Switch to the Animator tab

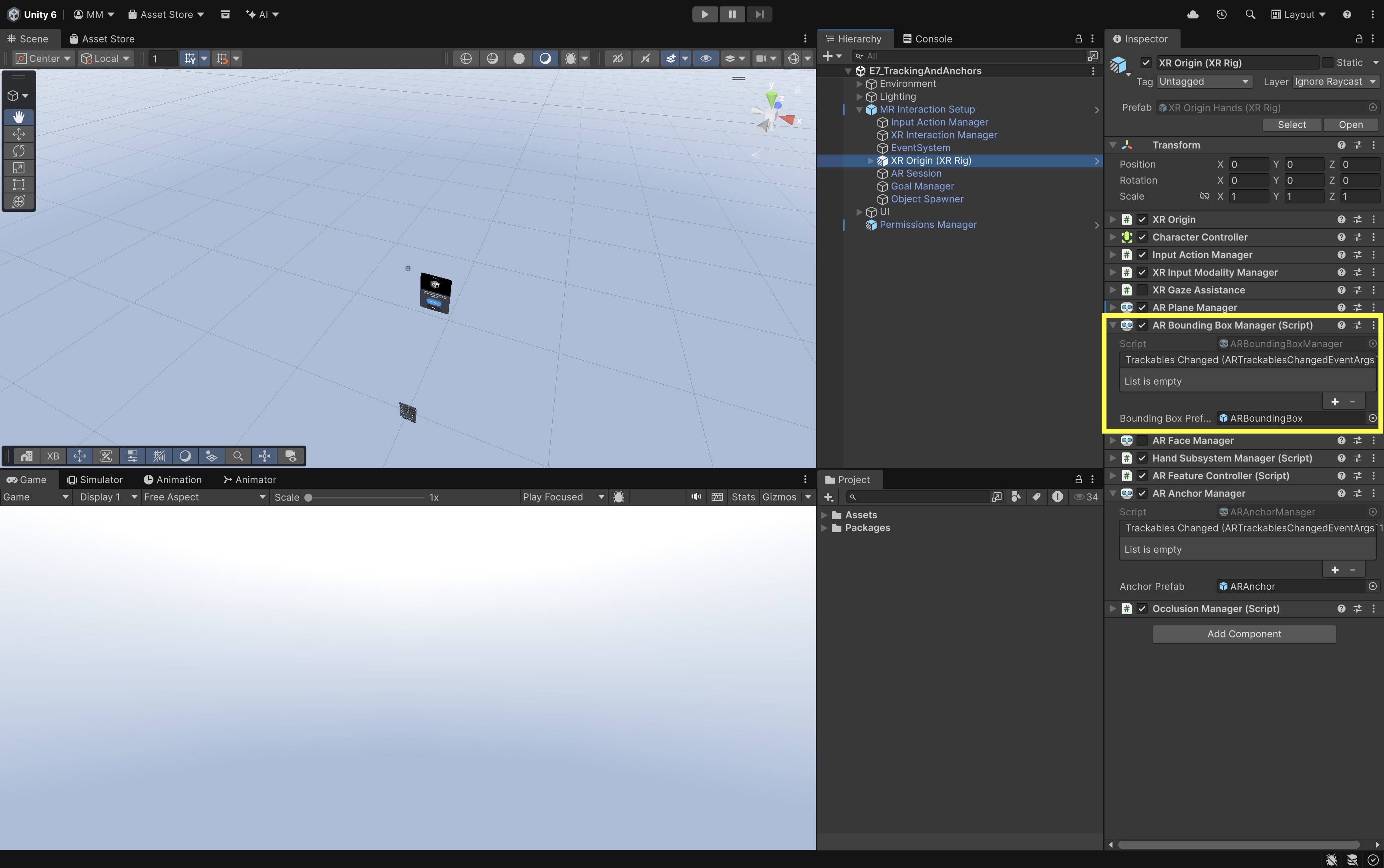pyautogui.click(x=250, y=479)
